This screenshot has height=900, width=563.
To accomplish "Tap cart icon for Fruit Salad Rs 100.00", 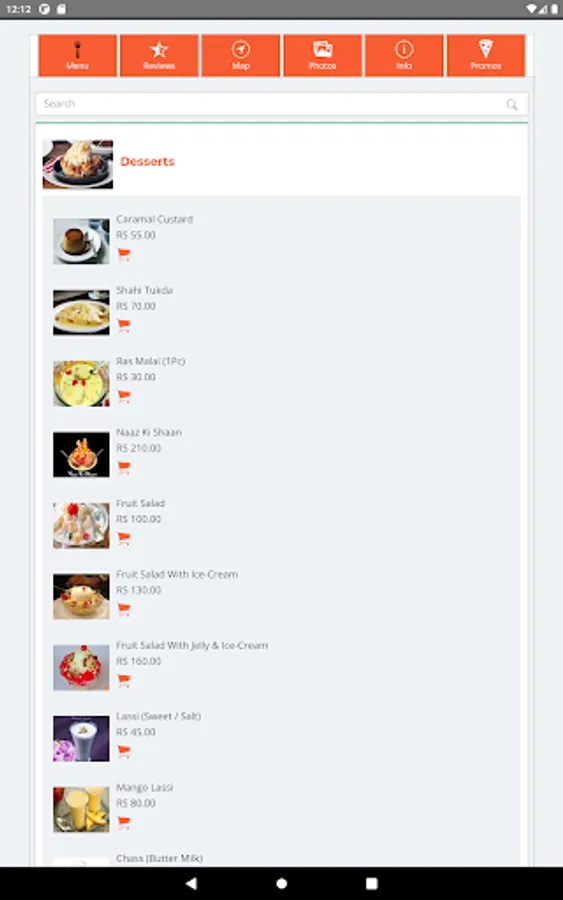I will 124,538.
